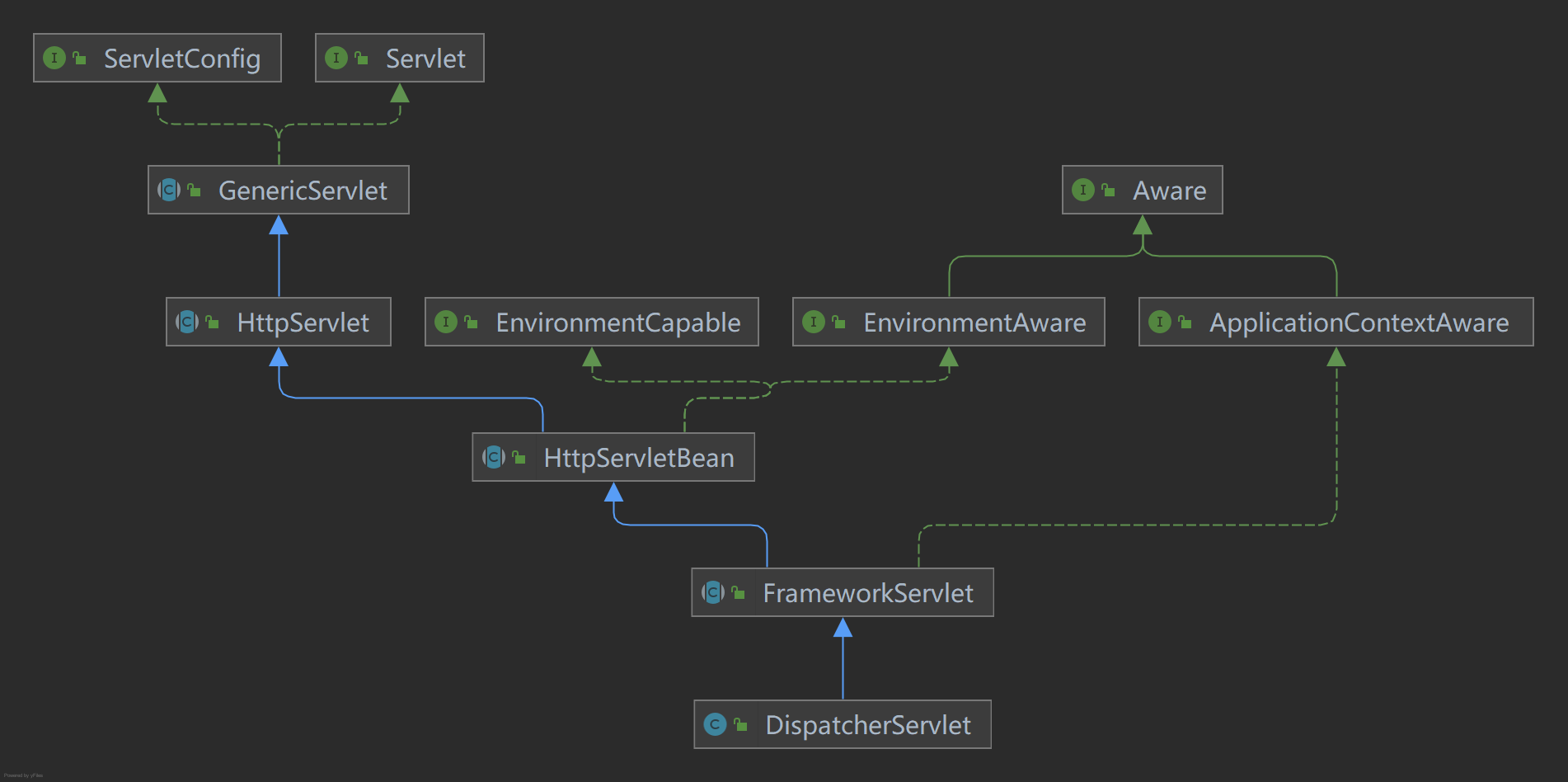Click the EnvironmentAware label text
The width and height of the screenshot is (1568, 782).
coord(975,323)
